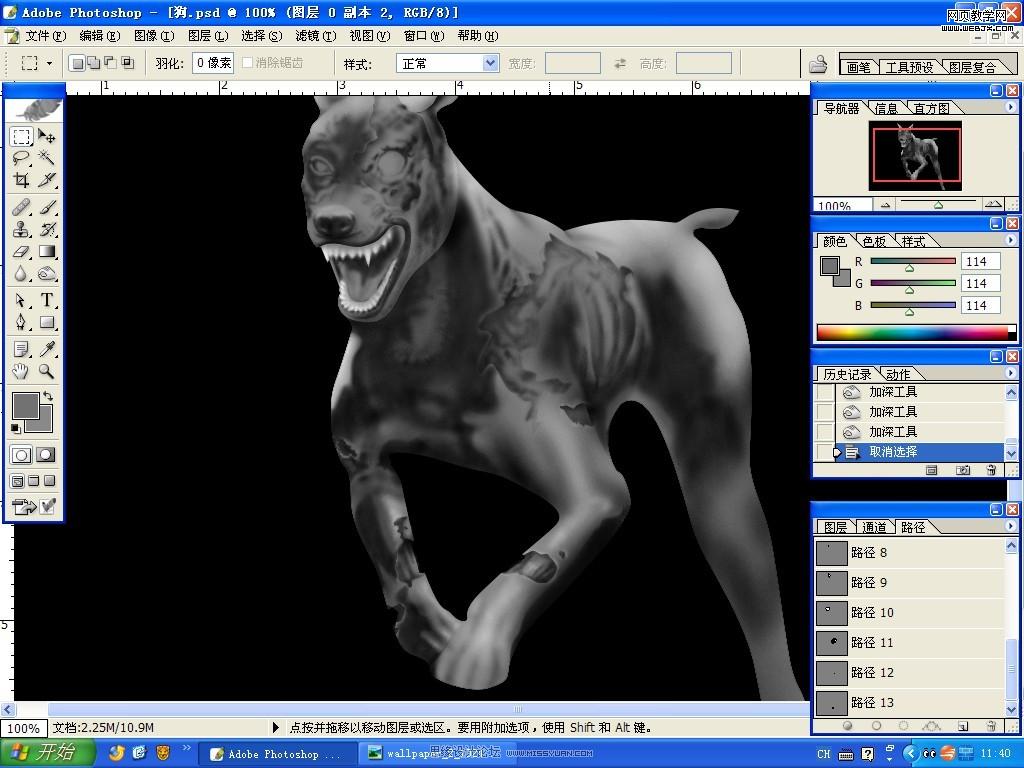This screenshot has height=768, width=1024.
Task: Select the Type tool in the toolbox
Action: point(47,301)
